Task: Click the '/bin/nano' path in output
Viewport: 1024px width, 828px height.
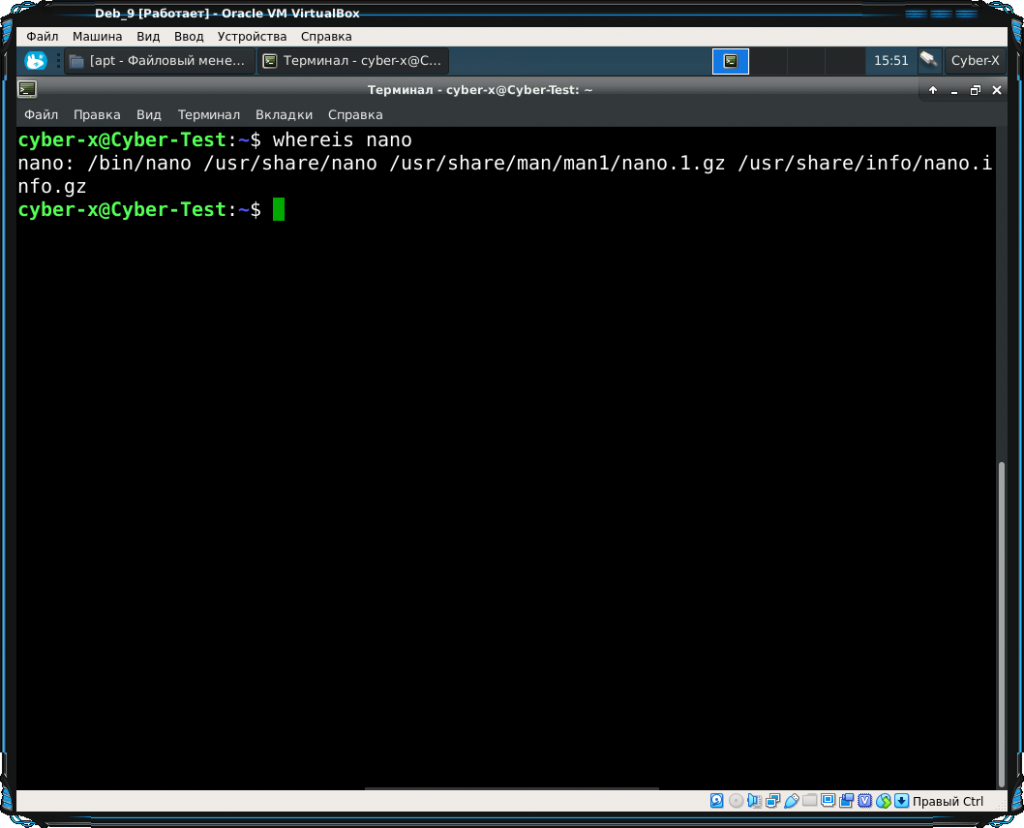Action: click(139, 163)
